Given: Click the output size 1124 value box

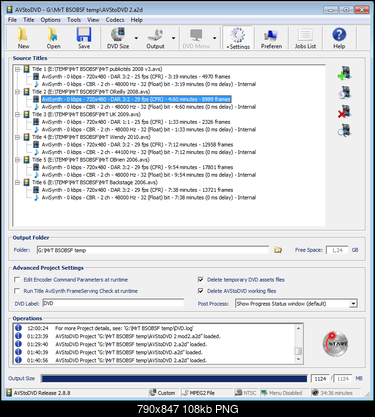Looking at the screenshot, I should pos(320,378).
